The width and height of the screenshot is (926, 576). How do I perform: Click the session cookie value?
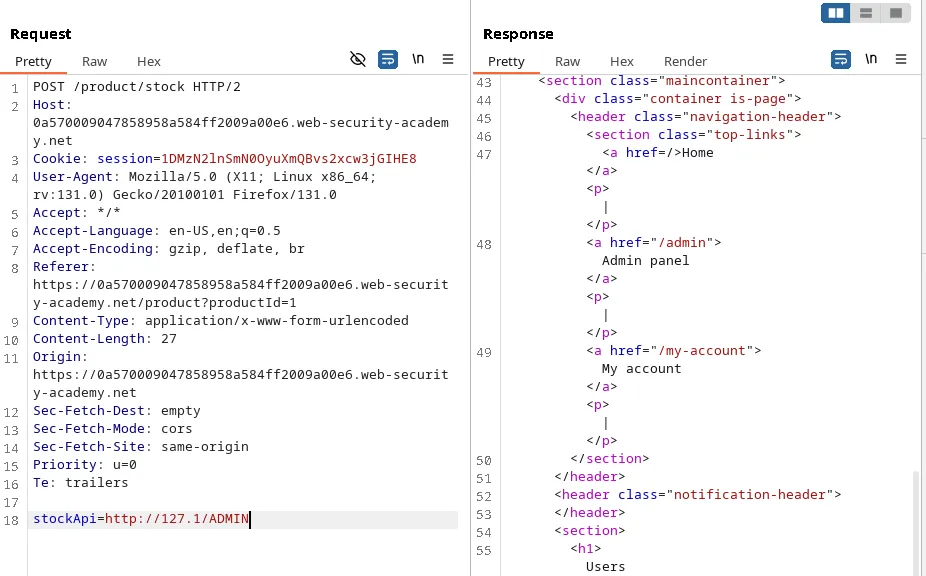coord(289,159)
